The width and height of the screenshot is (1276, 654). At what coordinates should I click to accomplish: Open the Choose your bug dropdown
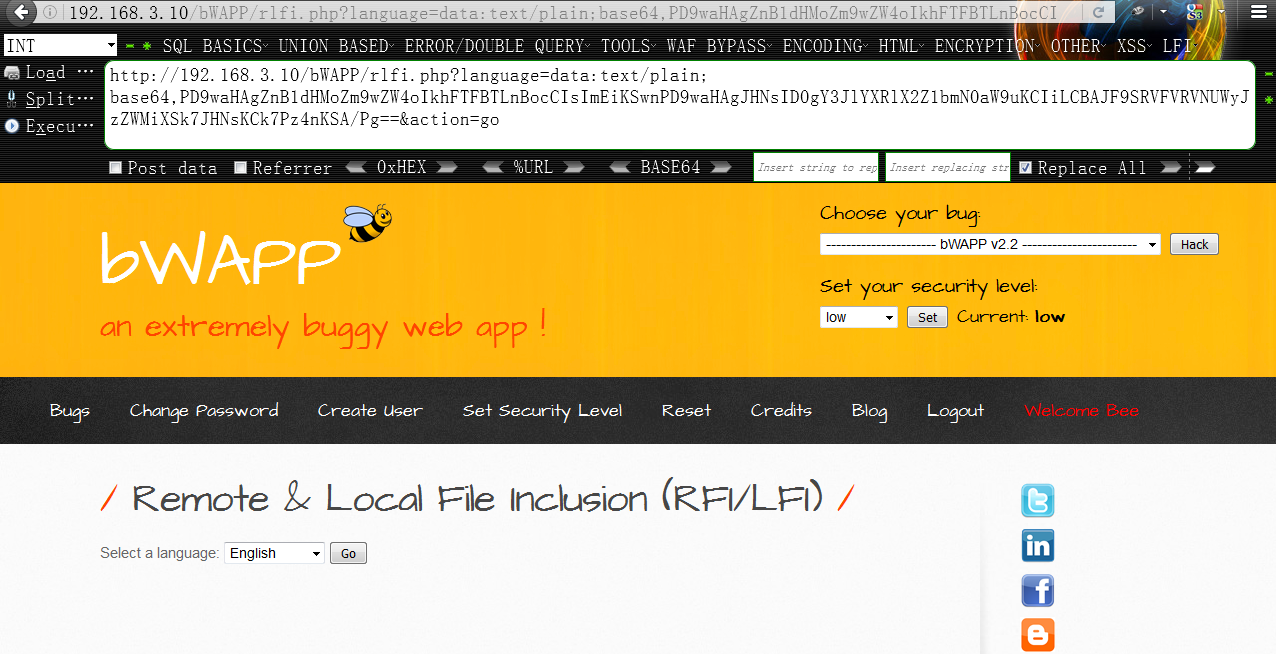[x=990, y=244]
